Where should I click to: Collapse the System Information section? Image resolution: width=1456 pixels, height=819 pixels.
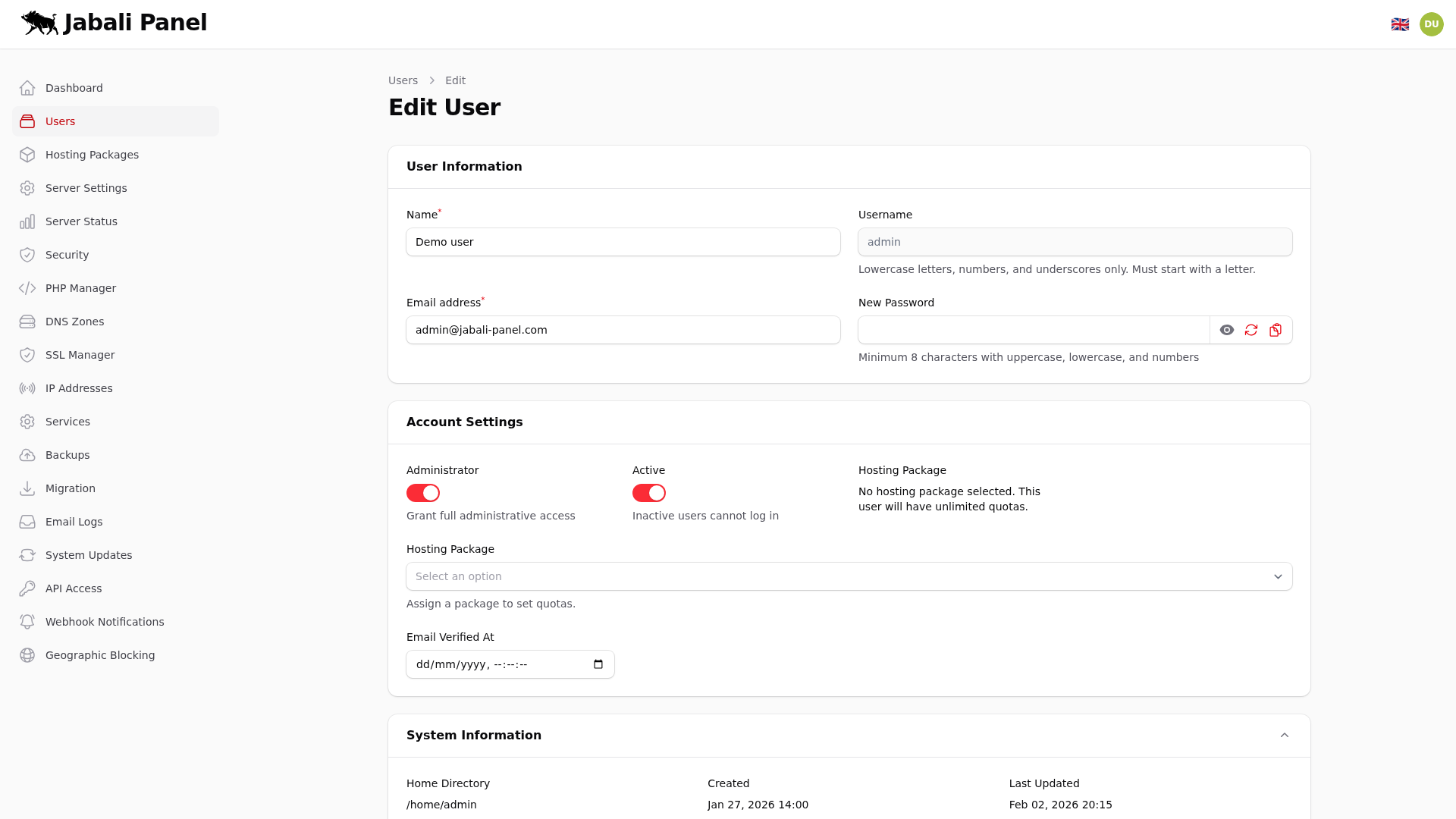(x=1285, y=736)
